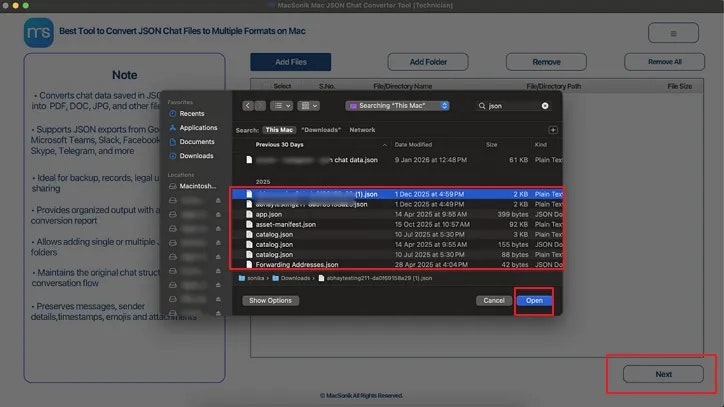724x407 pixels.
Task: Click the Recents clock icon
Action: click(x=173, y=114)
